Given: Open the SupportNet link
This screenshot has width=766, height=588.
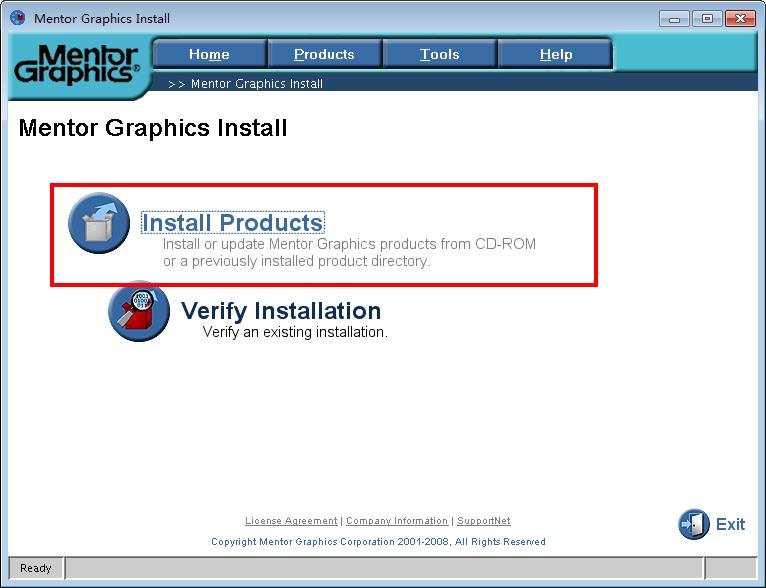Looking at the screenshot, I should click(x=484, y=521).
